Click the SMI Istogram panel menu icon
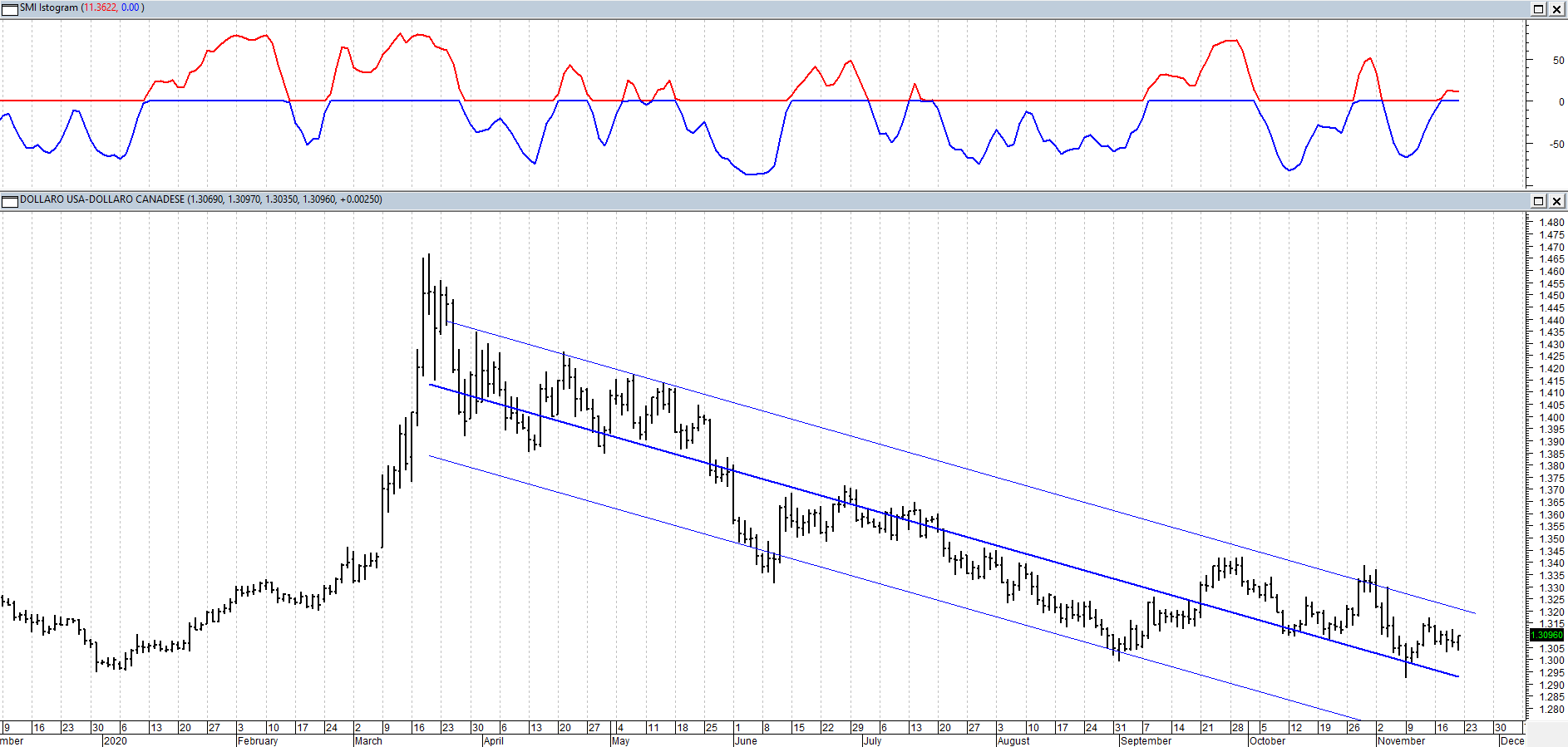Viewport: 1568px width, 747px height. coord(10,8)
